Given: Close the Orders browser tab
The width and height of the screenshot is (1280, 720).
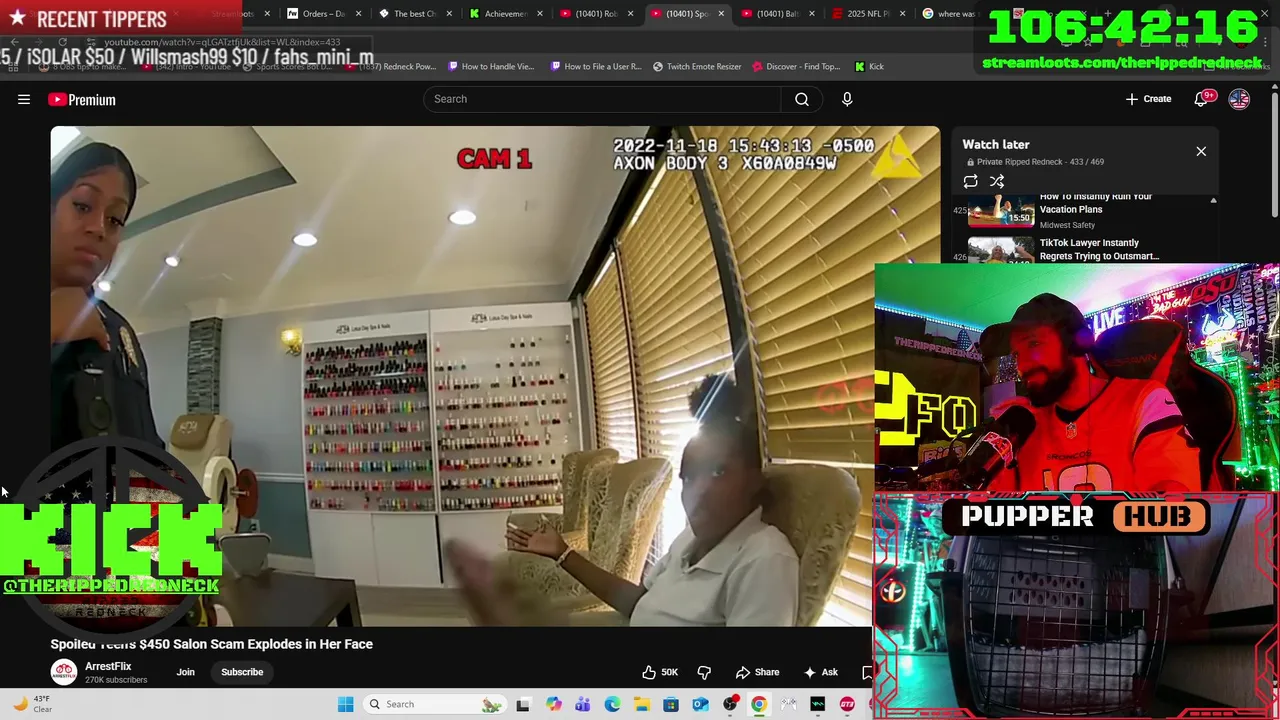Looking at the screenshot, I should 358,14.
